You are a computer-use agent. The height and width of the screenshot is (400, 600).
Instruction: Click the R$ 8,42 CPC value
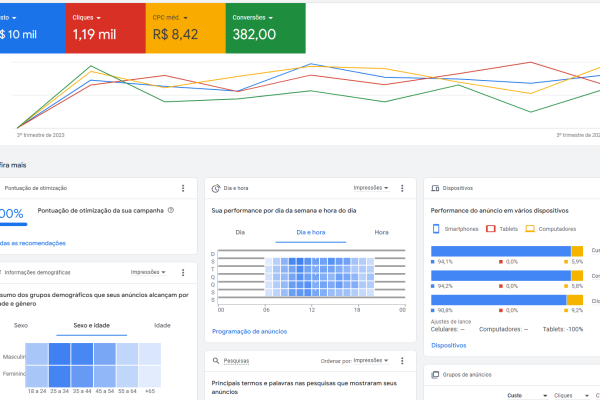175,34
